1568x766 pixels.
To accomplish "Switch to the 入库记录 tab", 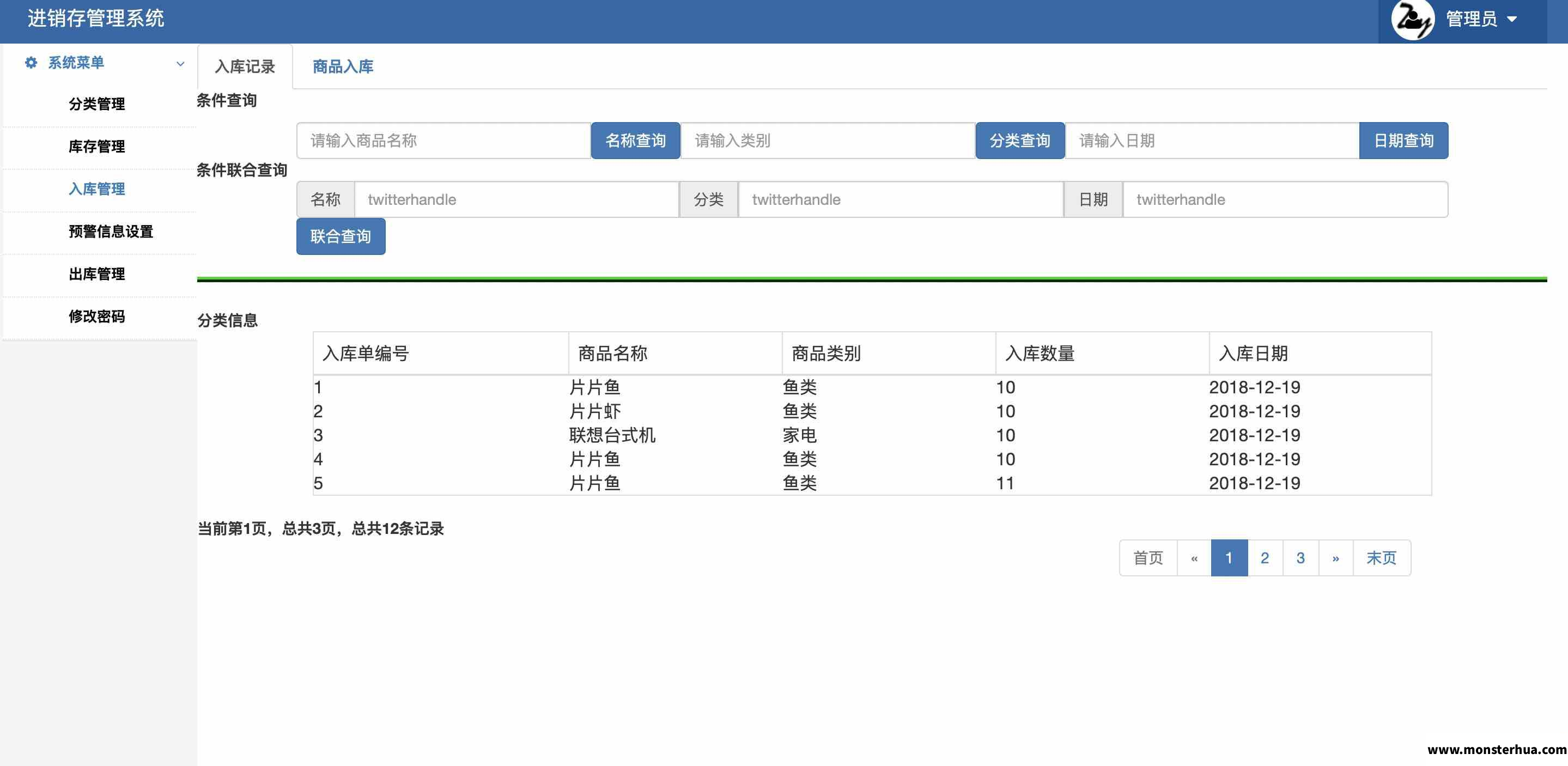I will pos(245,66).
